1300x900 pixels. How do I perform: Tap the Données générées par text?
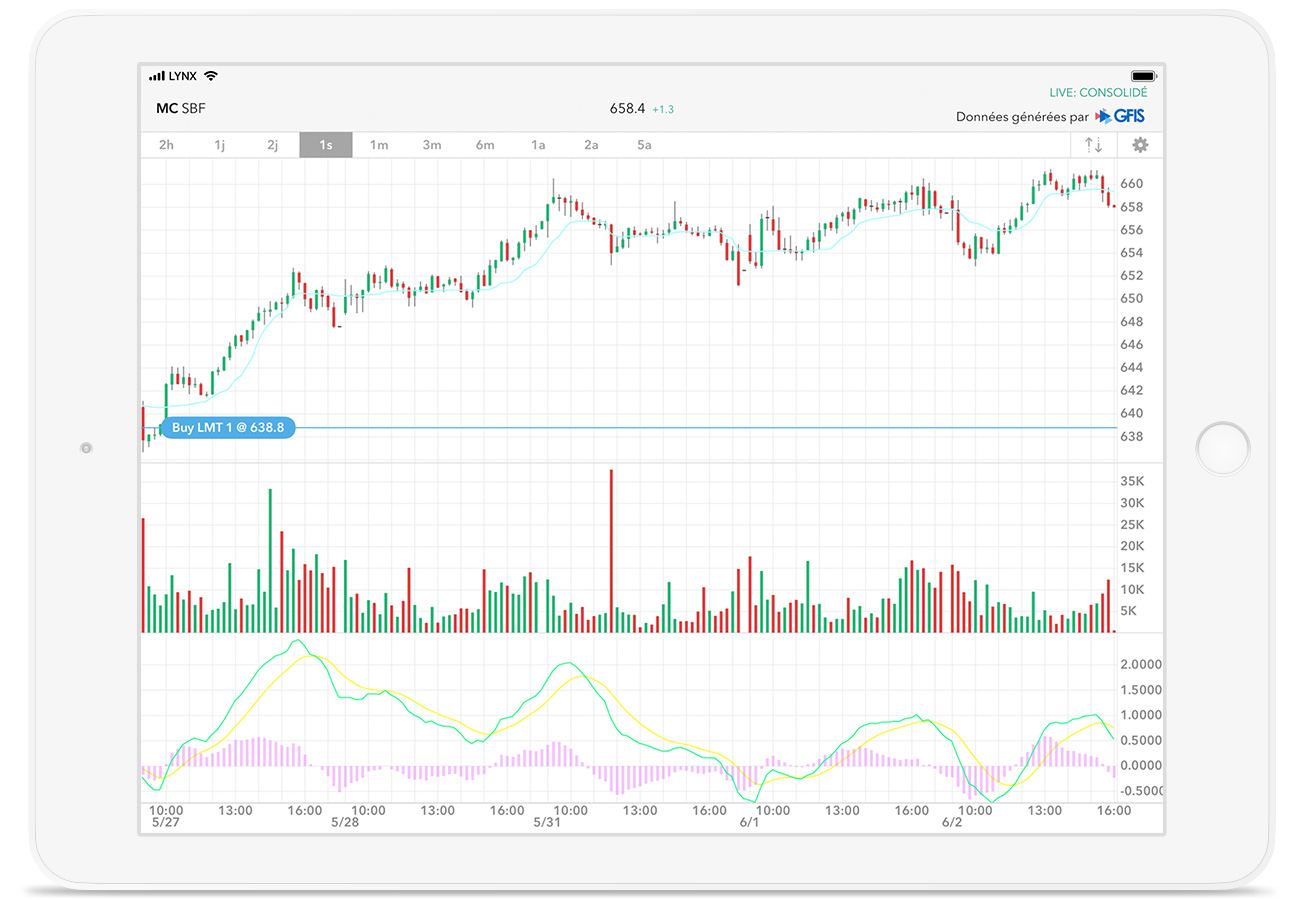point(1022,117)
